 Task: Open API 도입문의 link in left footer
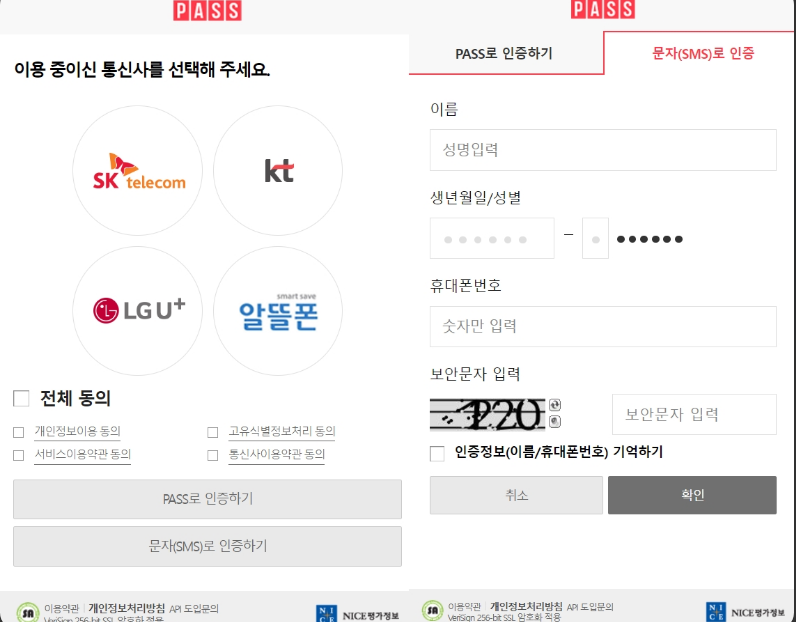(x=194, y=608)
